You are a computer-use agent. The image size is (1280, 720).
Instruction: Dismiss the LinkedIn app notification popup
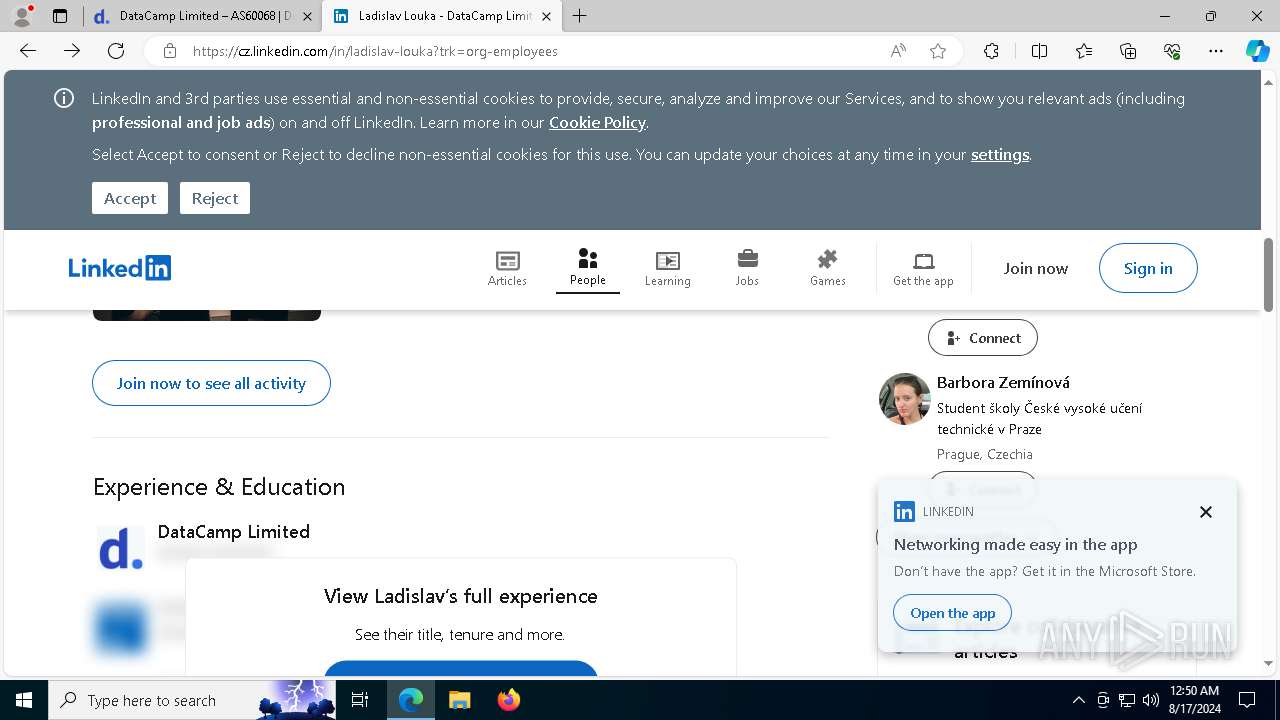[x=1206, y=512]
